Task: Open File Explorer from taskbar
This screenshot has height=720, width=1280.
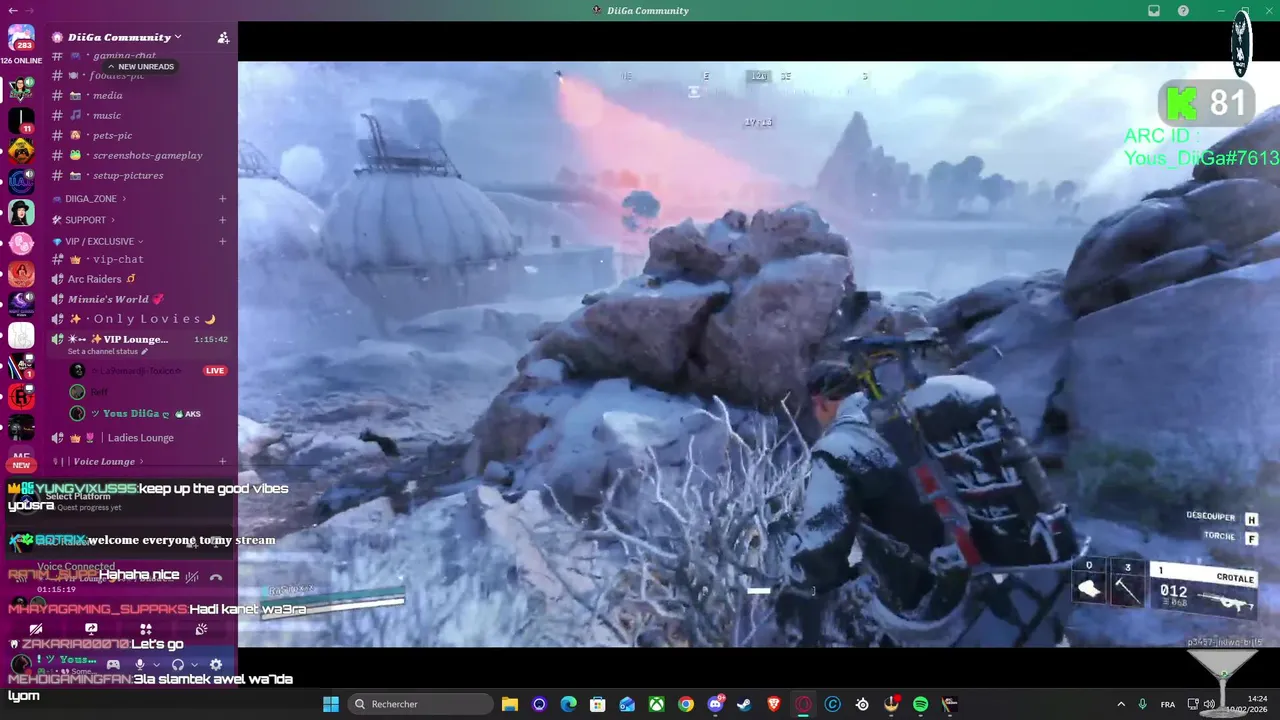Action: click(x=510, y=704)
